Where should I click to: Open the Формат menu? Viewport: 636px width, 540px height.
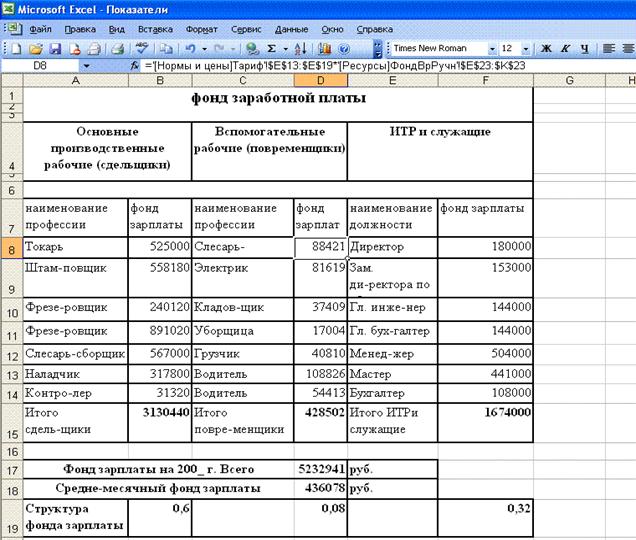pyautogui.click(x=202, y=29)
